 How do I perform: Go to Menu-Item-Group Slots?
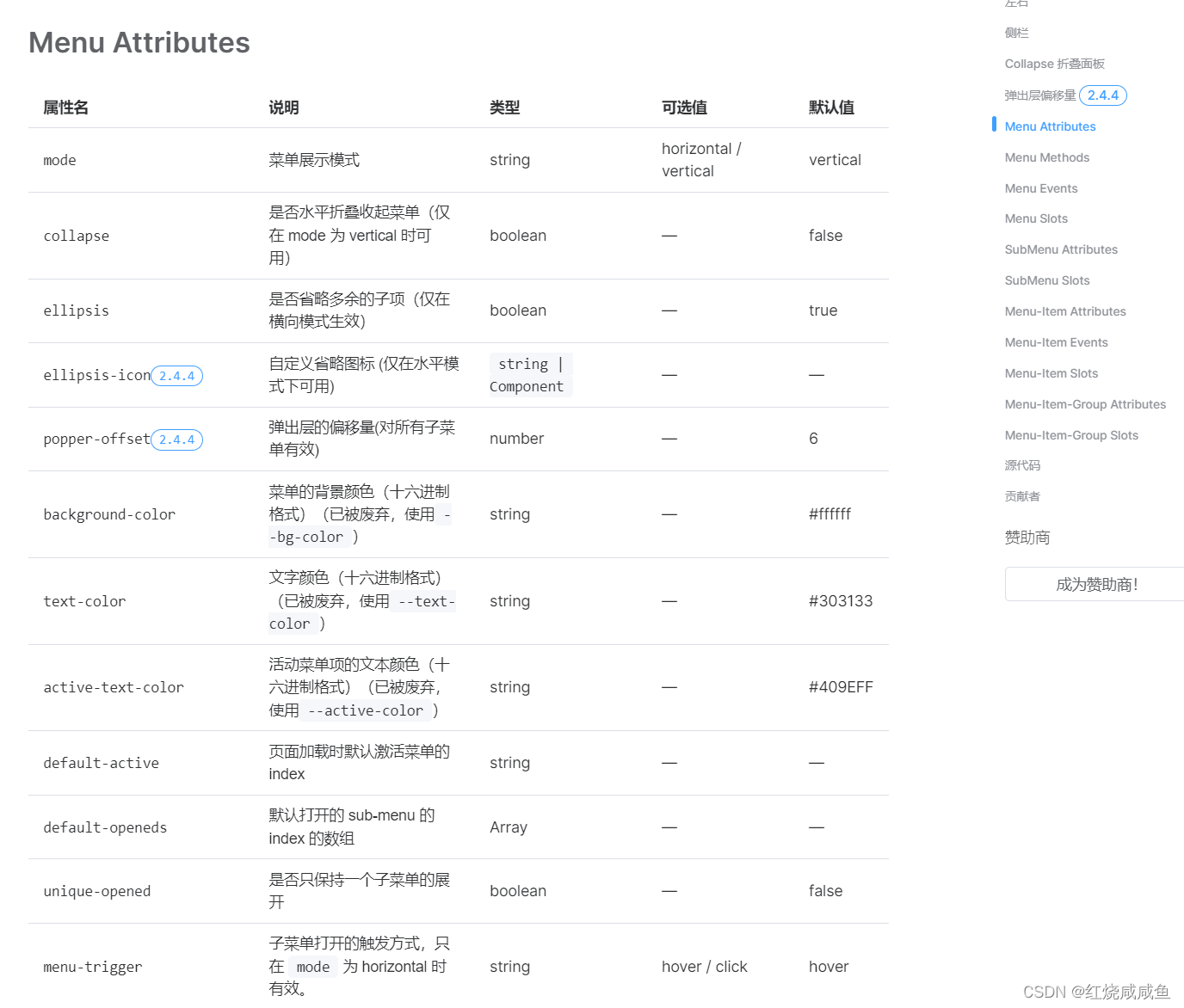pyautogui.click(x=1071, y=435)
